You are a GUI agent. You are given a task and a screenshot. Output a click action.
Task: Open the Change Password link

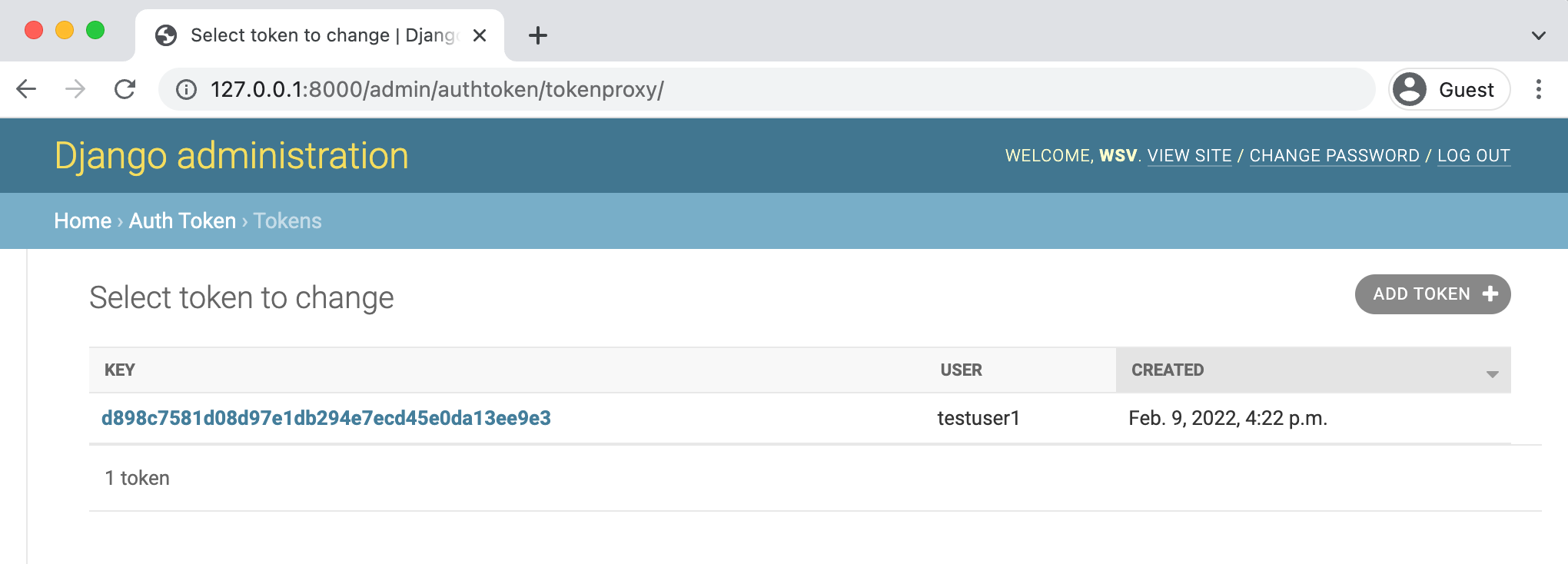[x=1334, y=155]
